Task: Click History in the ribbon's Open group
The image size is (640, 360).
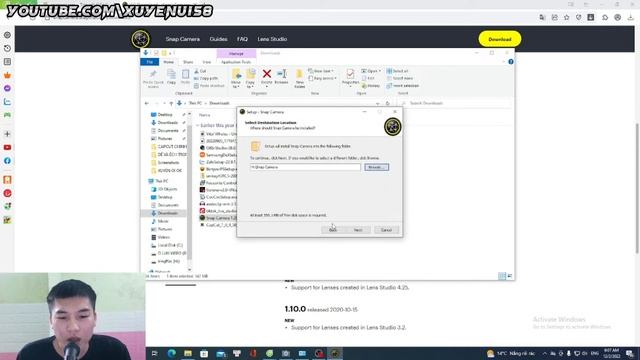Action: click(371, 86)
